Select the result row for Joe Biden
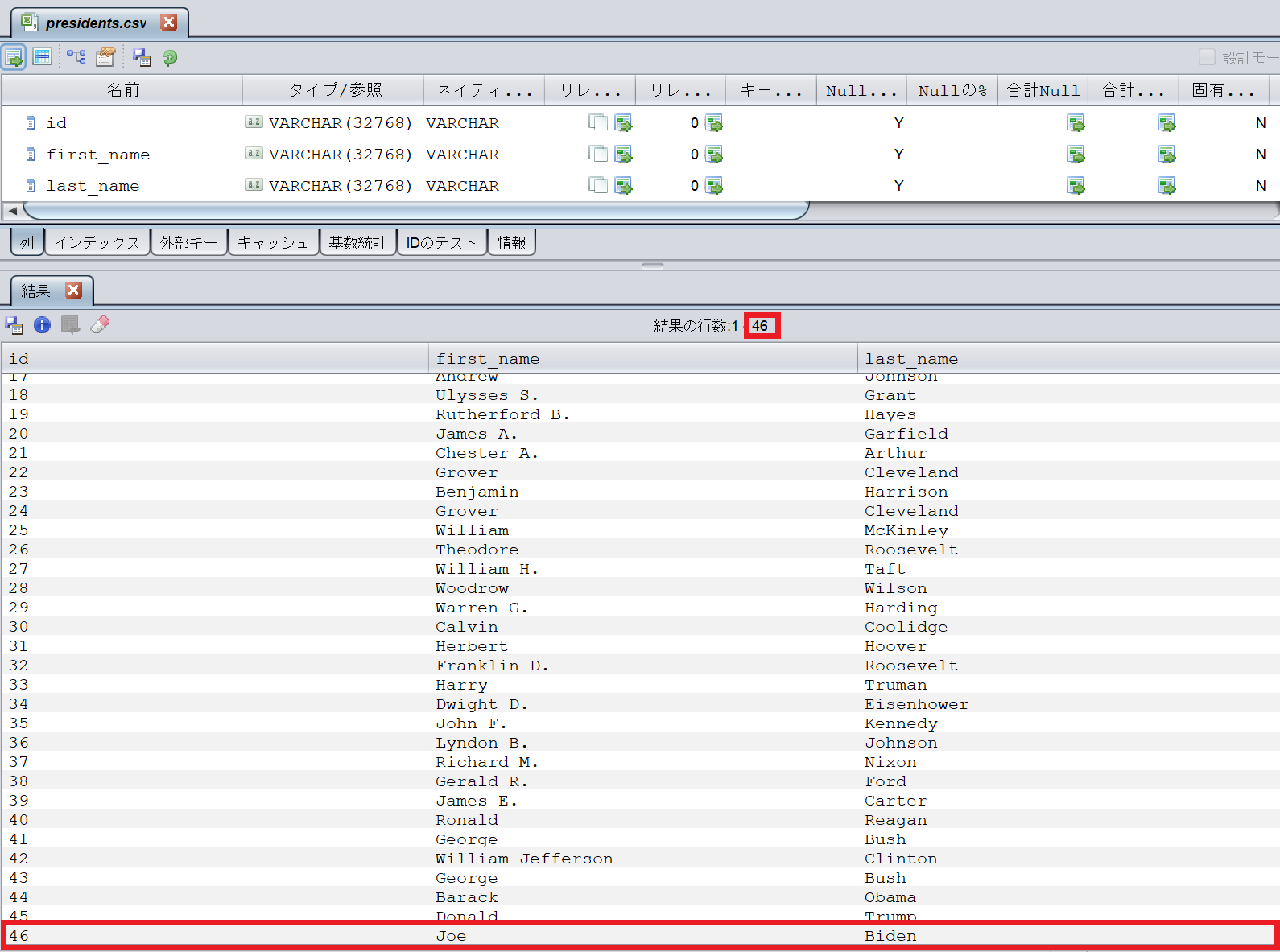The height and width of the screenshot is (952, 1280). click(640, 936)
